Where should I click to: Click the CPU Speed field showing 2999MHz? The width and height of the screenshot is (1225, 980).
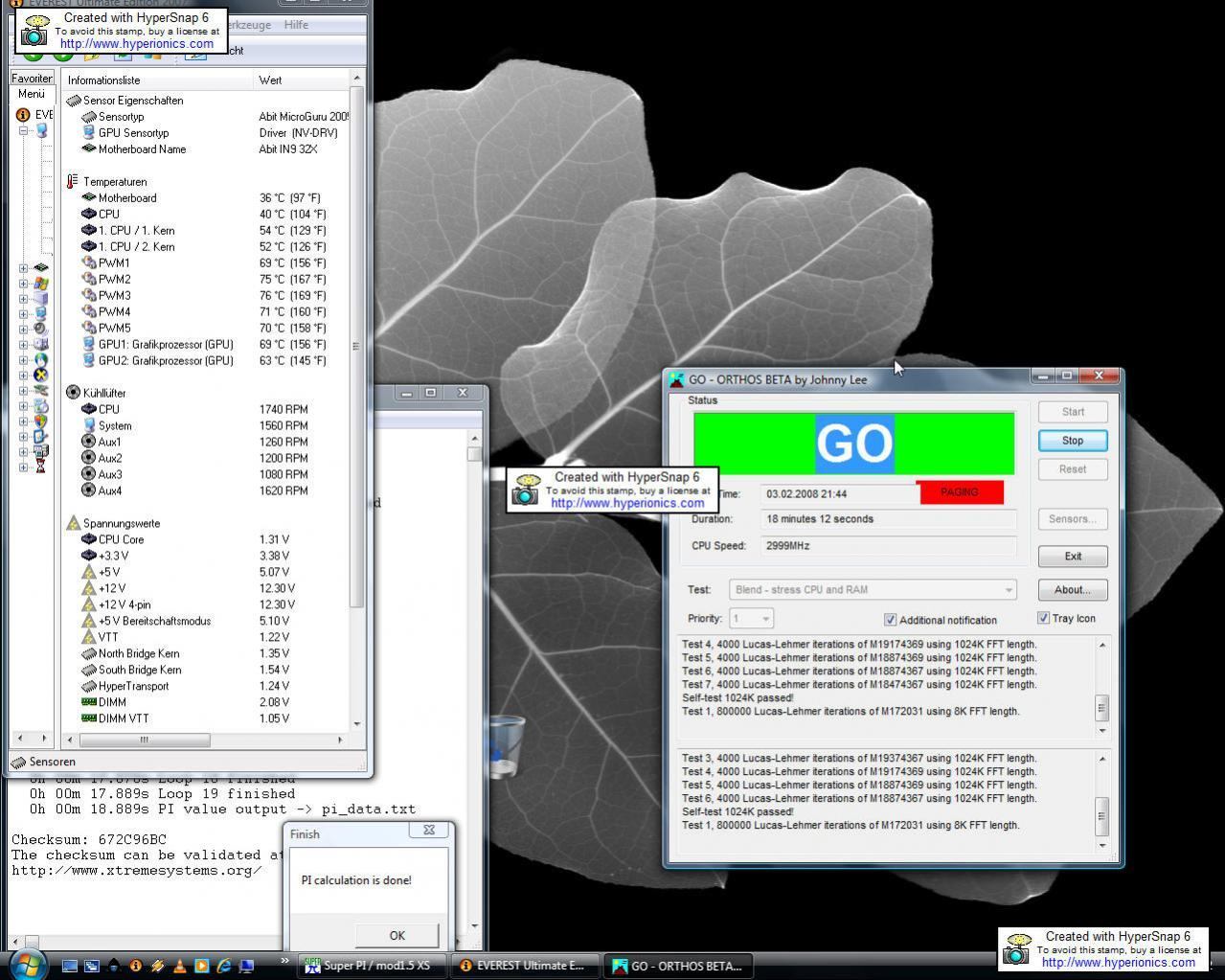[x=889, y=546]
